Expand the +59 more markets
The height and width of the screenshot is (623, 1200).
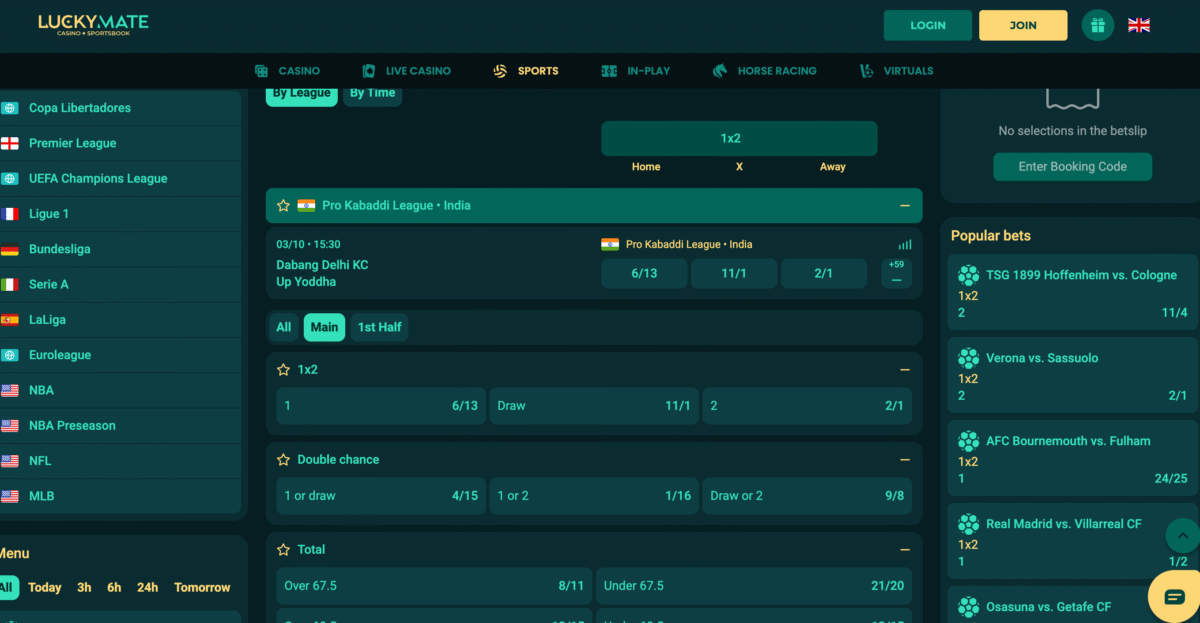point(896,273)
